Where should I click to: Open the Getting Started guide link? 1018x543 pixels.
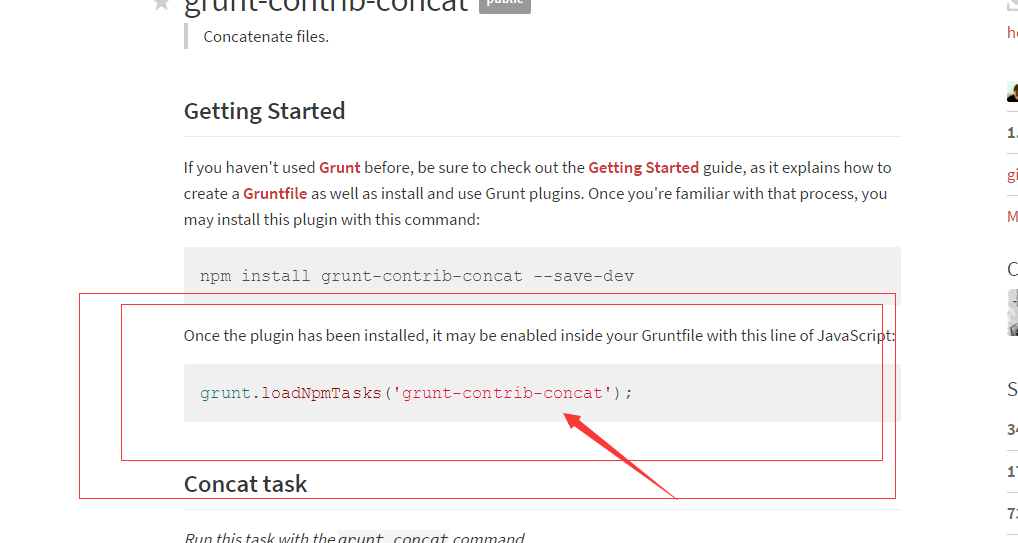(643, 167)
